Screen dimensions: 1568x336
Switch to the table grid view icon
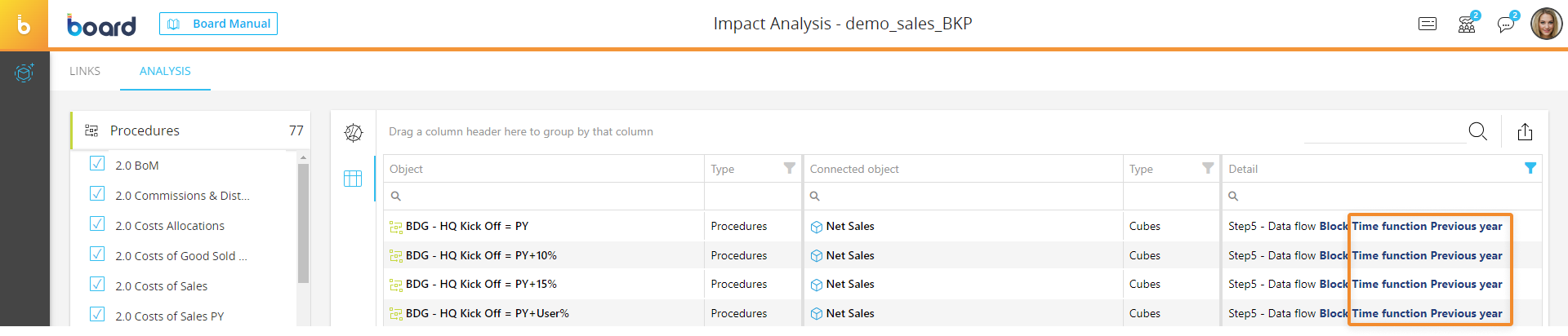(353, 179)
